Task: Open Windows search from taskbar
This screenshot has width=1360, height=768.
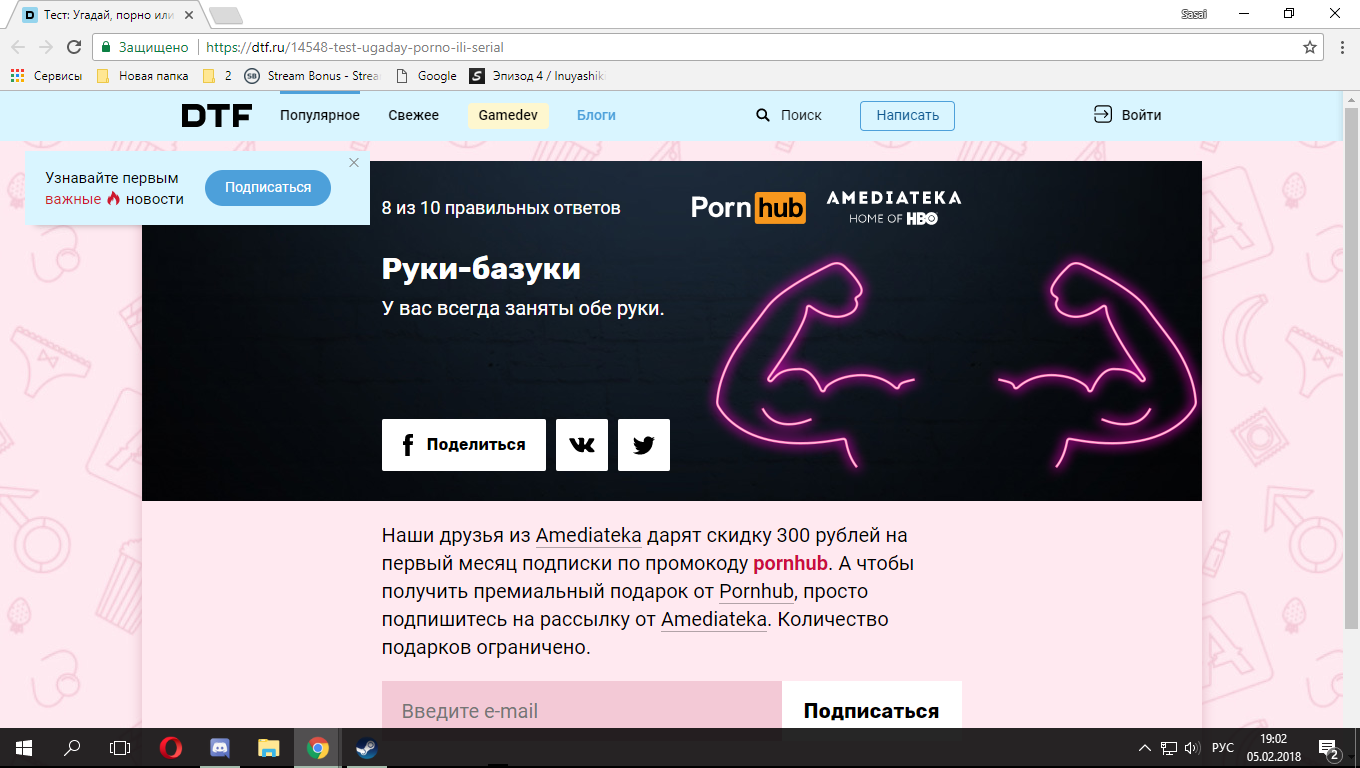Action: tap(72, 747)
